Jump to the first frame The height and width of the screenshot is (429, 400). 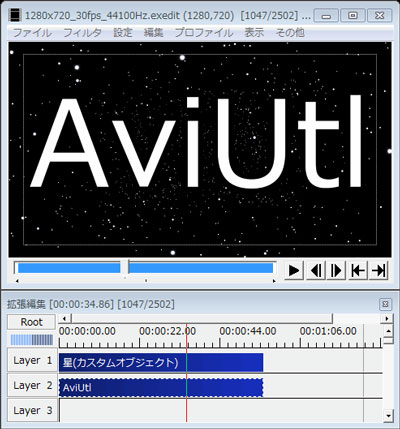(x=358, y=270)
